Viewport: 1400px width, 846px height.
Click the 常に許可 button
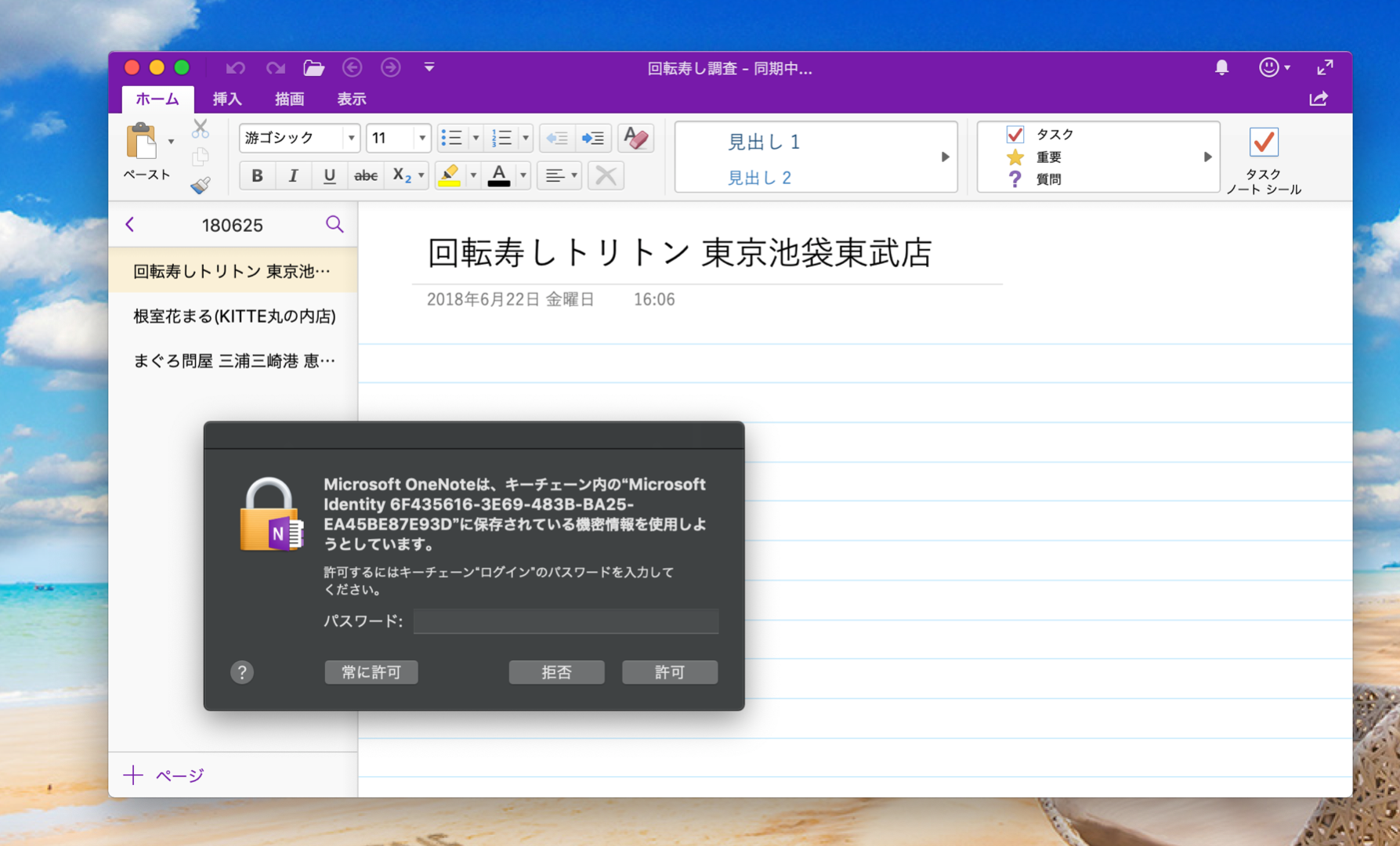coord(371,672)
